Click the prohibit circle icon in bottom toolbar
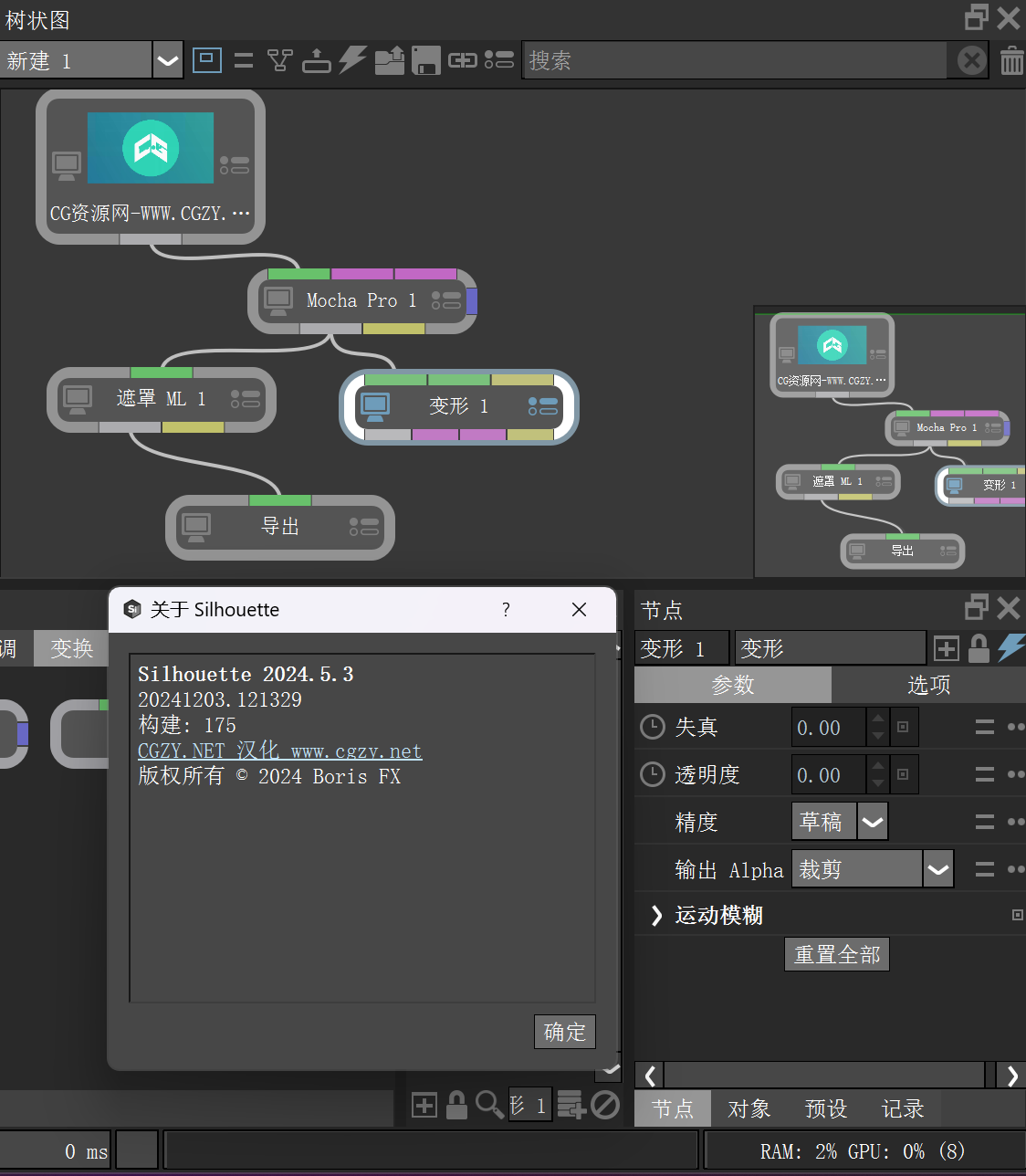The height and width of the screenshot is (1176, 1026). point(605,1105)
